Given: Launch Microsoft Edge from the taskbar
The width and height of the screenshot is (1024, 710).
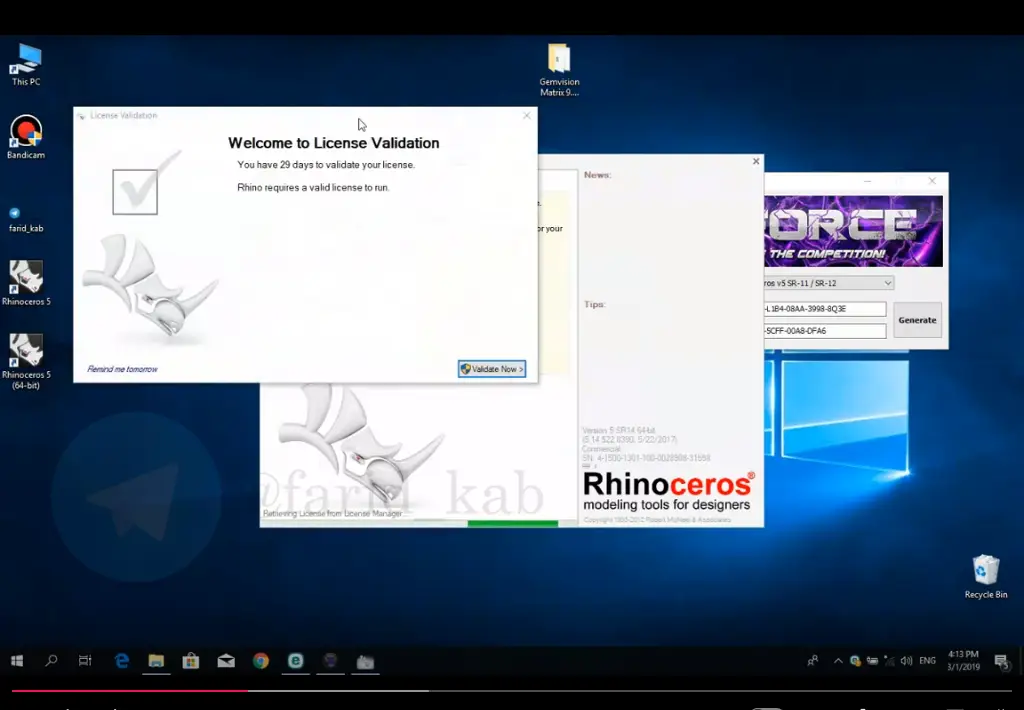Looking at the screenshot, I should [121, 661].
